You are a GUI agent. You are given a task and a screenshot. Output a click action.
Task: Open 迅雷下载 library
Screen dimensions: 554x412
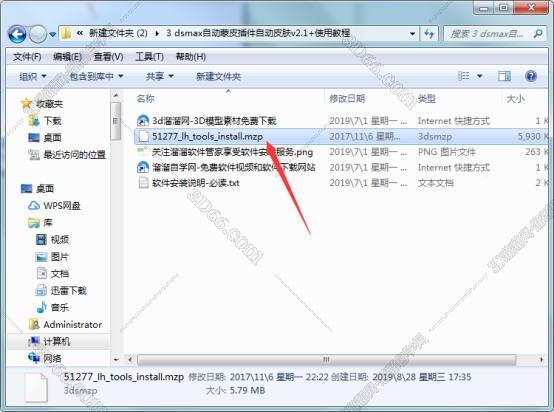tap(69, 290)
